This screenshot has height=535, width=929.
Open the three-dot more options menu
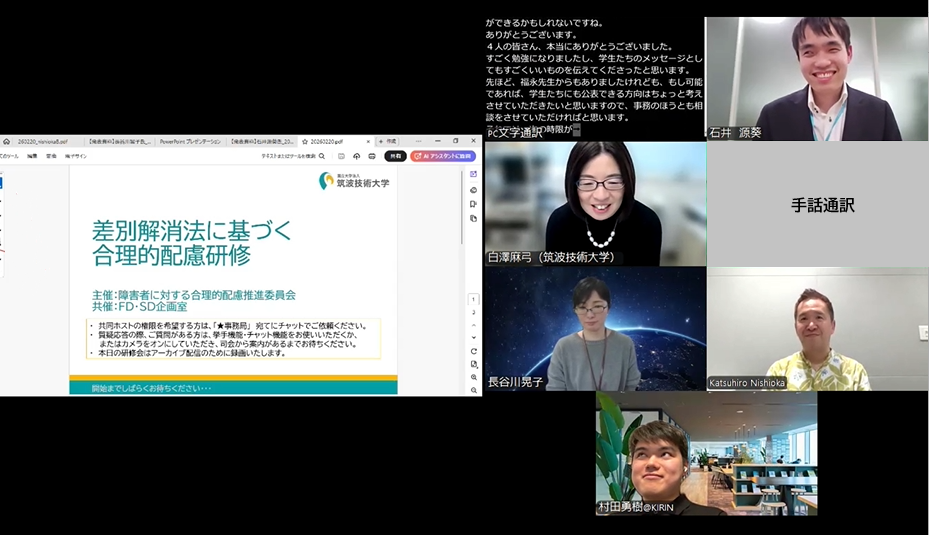coord(418,142)
